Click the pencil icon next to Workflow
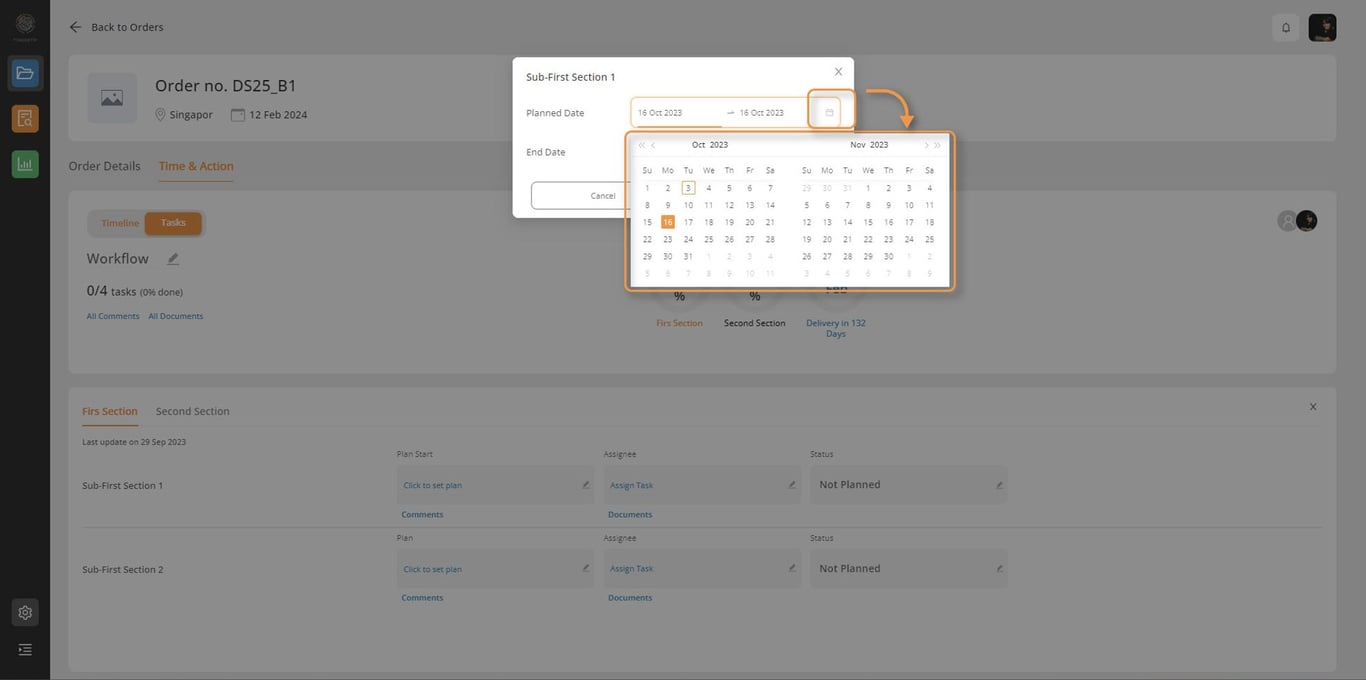This screenshot has height=680, width=1366. coord(173,259)
